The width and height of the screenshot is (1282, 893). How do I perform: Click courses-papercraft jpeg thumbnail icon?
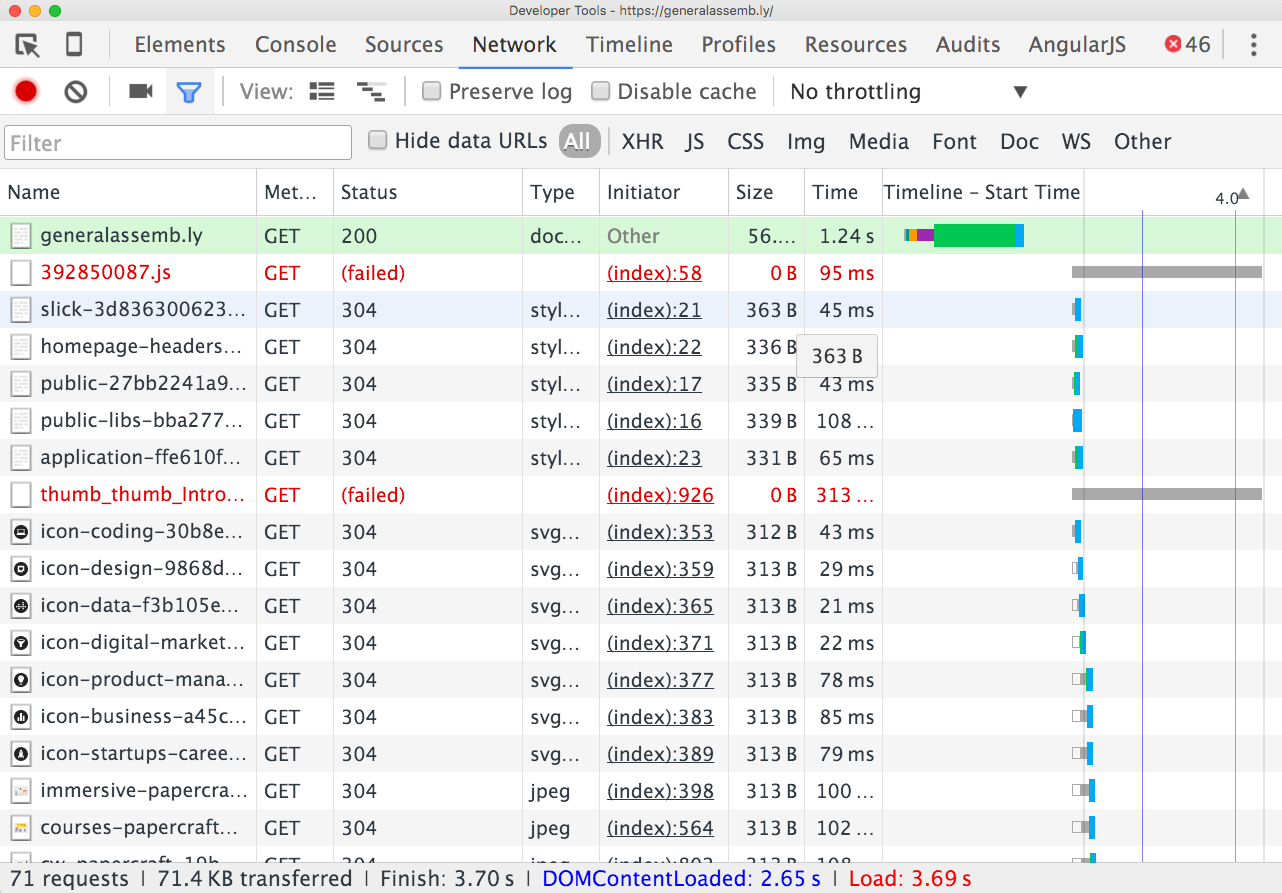(x=21, y=828)
